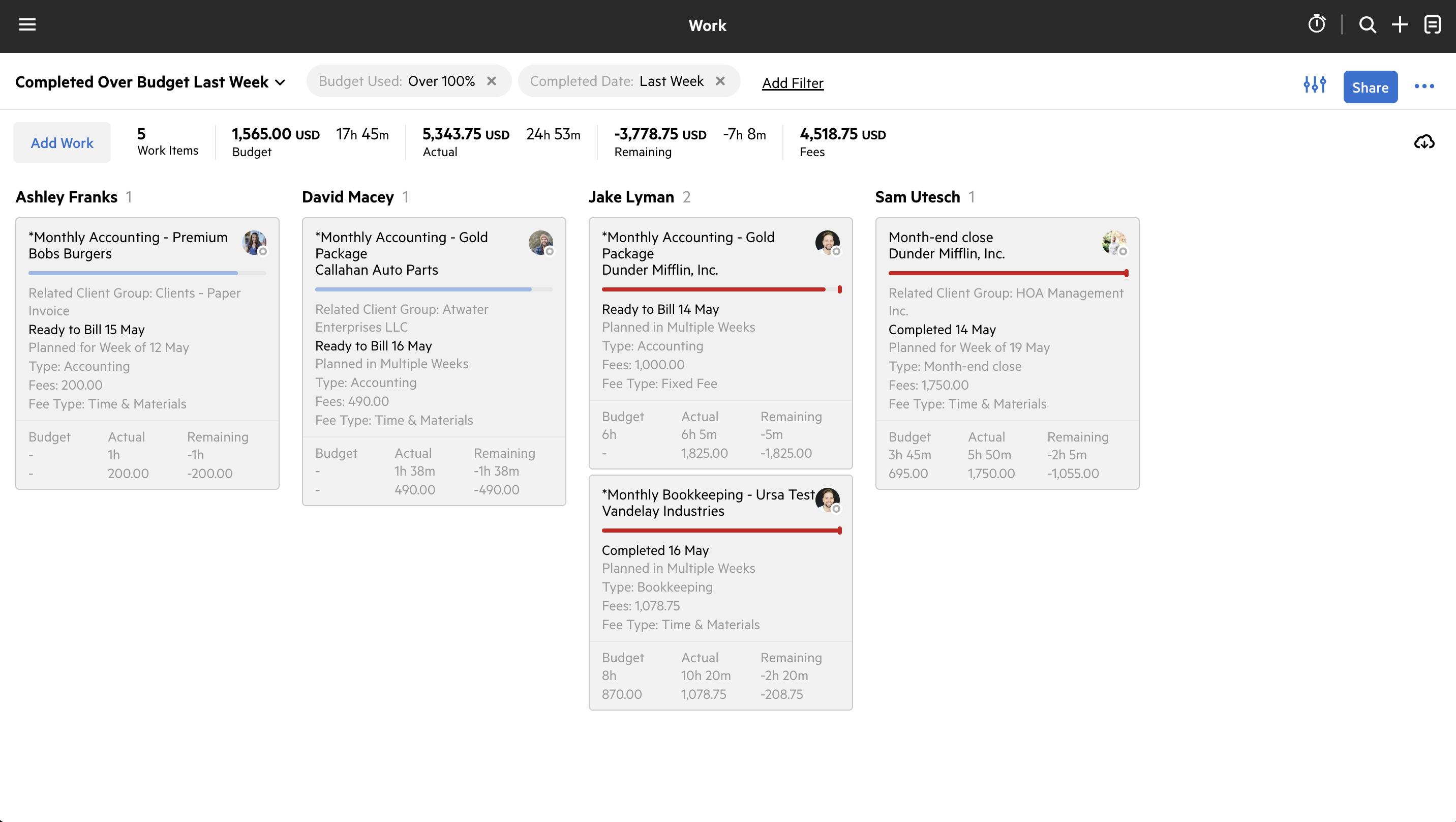The height and width of the screenshot is (822, 1456).
Task: Open the view customization sliders icon
Action: pyautogui.click(x=1314, y=85)
